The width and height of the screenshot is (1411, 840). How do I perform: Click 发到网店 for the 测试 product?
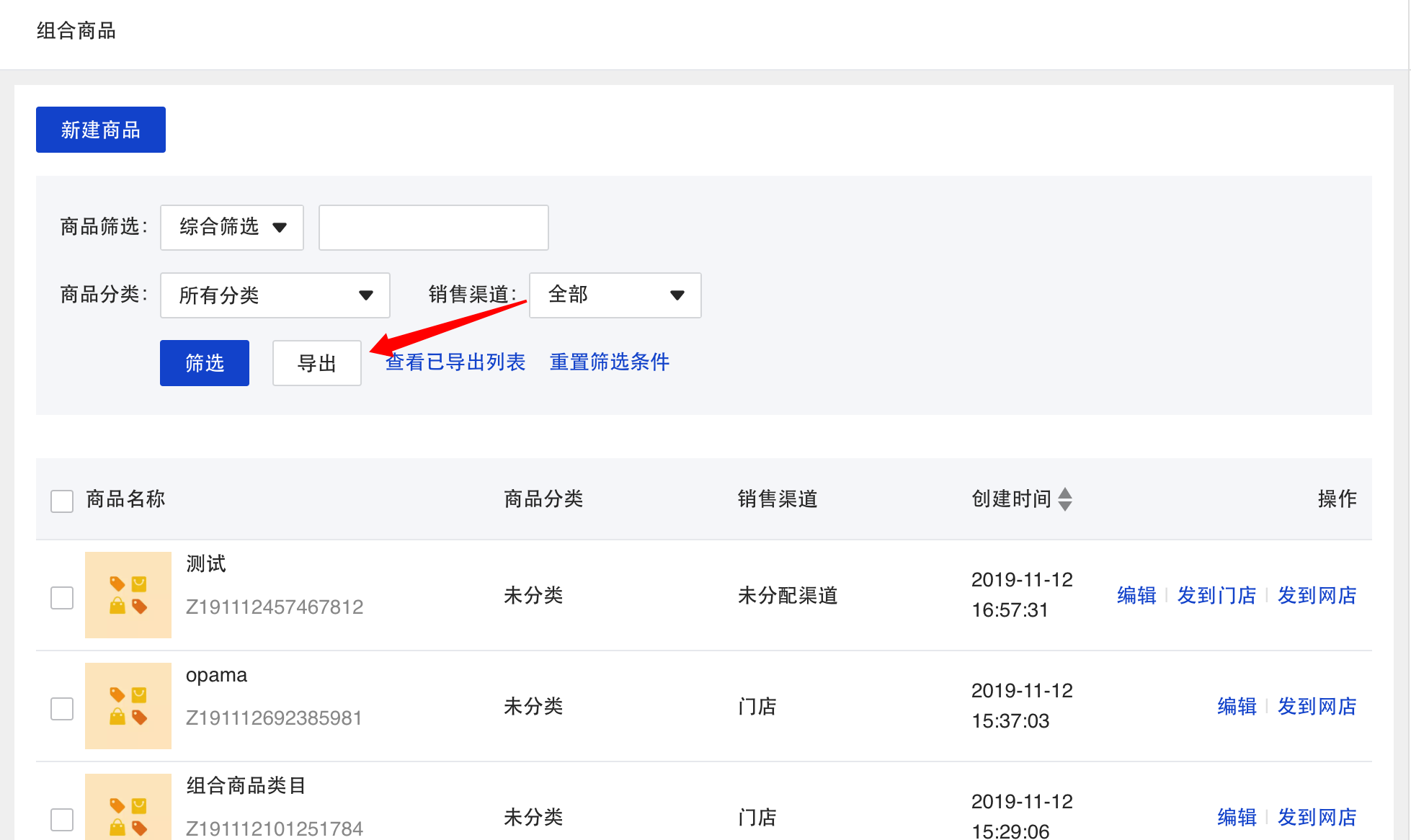point(1317,596)
